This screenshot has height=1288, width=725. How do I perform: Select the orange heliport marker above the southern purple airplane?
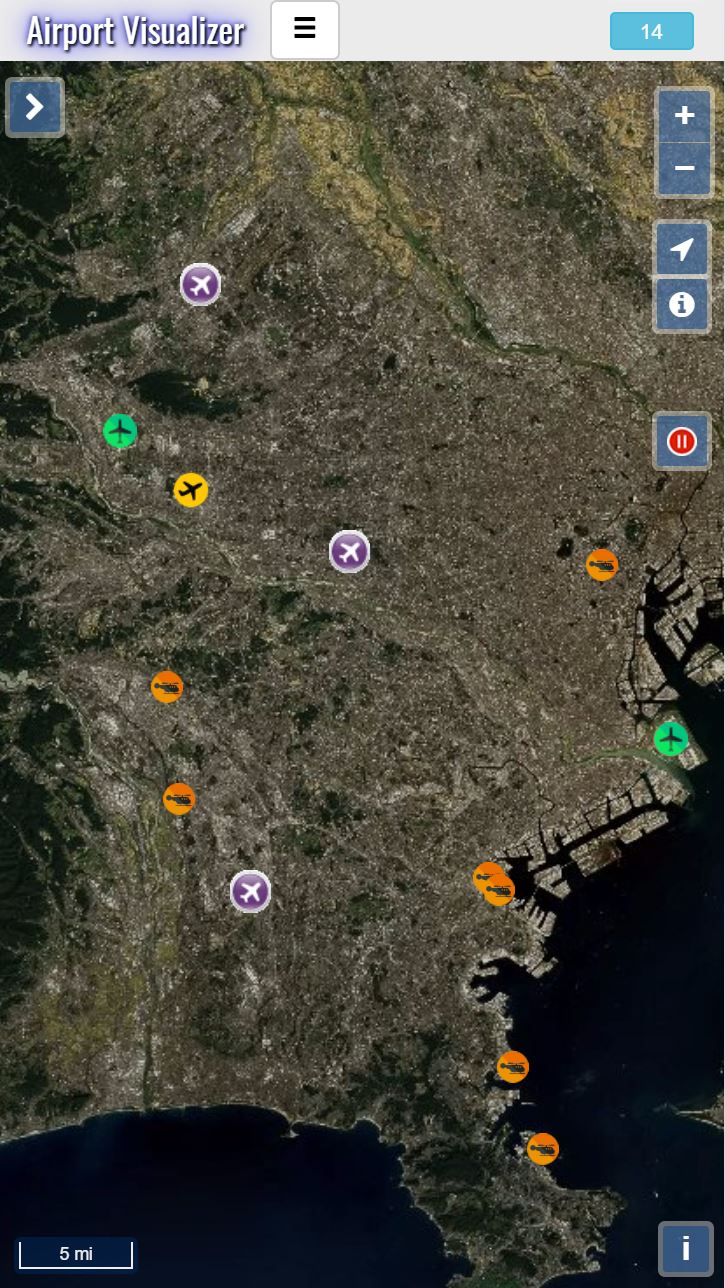pos(179,799)
